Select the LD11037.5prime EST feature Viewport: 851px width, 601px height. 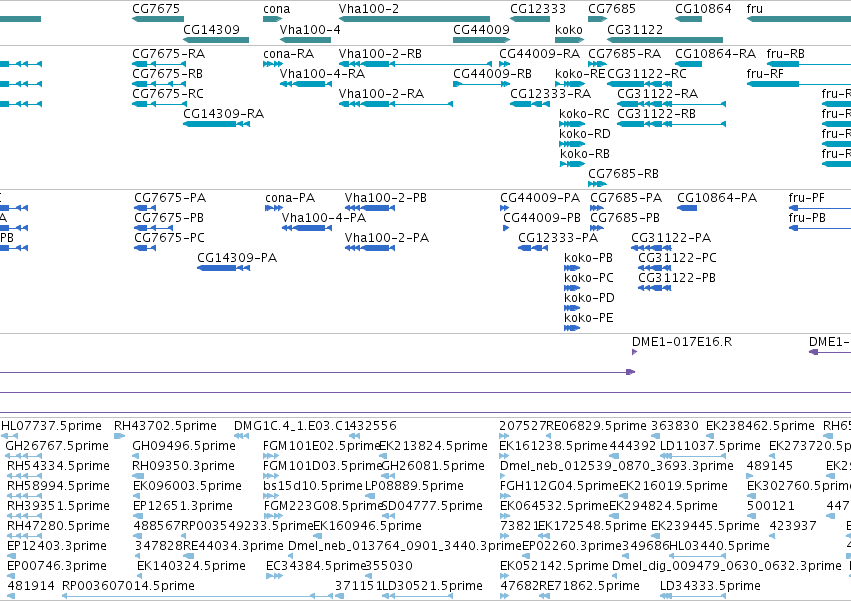(x=693, y=456)
